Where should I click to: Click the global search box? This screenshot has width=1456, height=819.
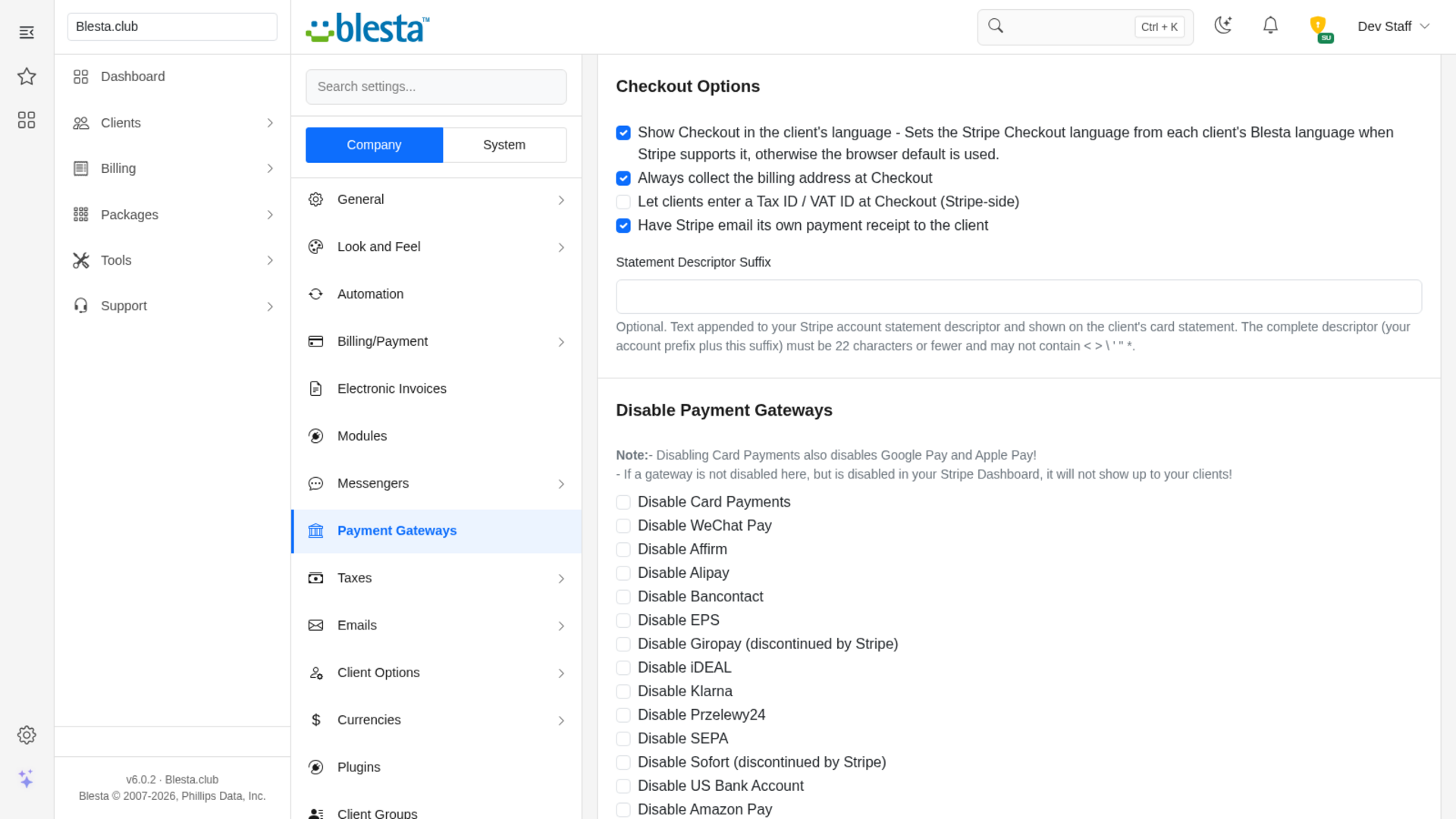pos(1085,27)
